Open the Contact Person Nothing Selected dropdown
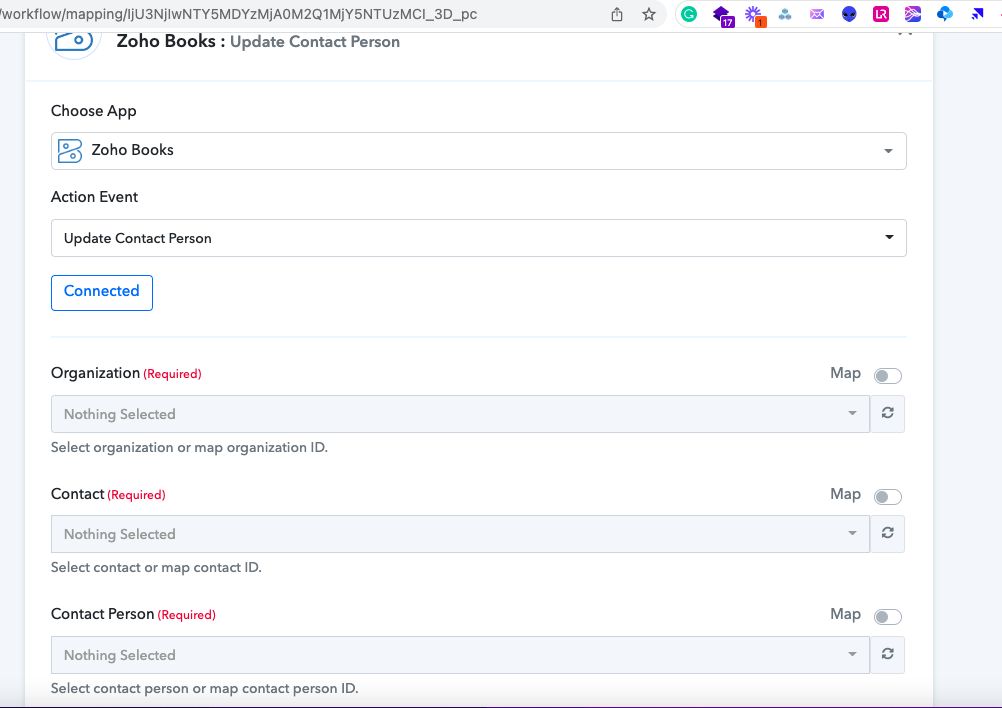1002x708 pixels. [x=460, y=655]
